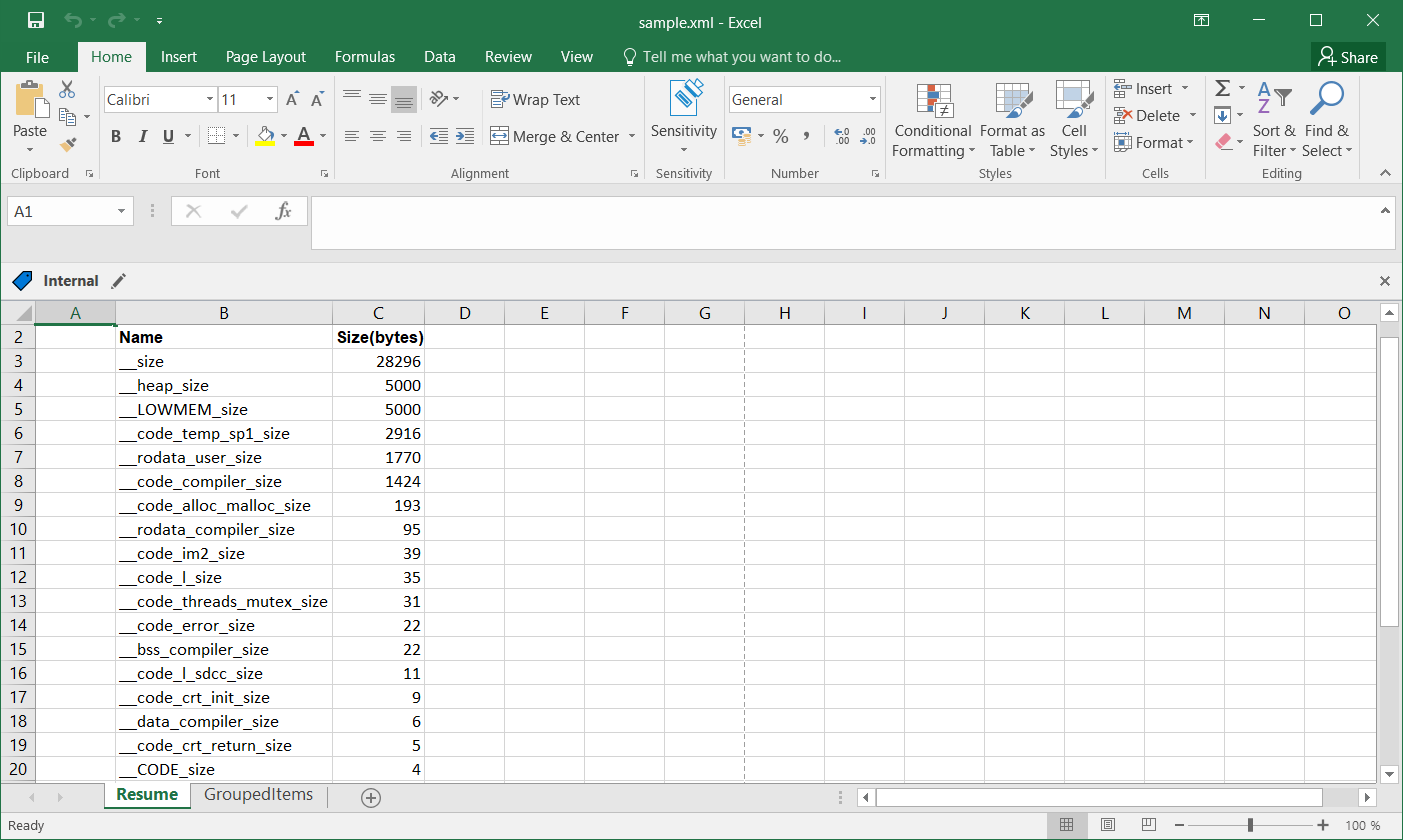Toggle Italic formatting
The height and width of the screenshot is (840, 1403).
coord(143,136)
